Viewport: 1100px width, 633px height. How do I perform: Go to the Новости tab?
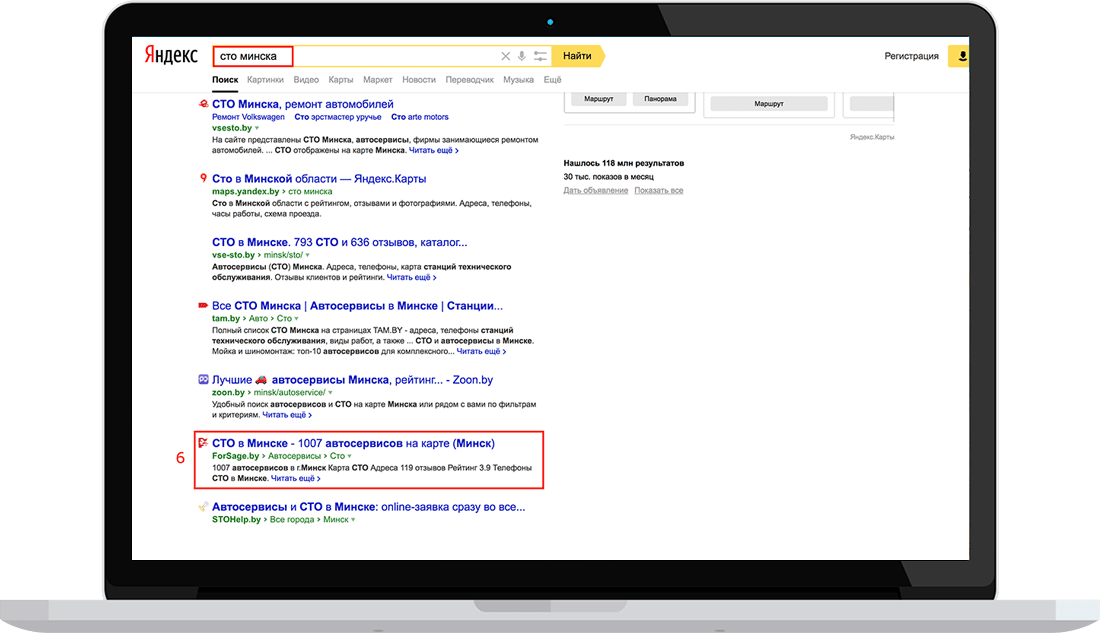tap(419, 80)
